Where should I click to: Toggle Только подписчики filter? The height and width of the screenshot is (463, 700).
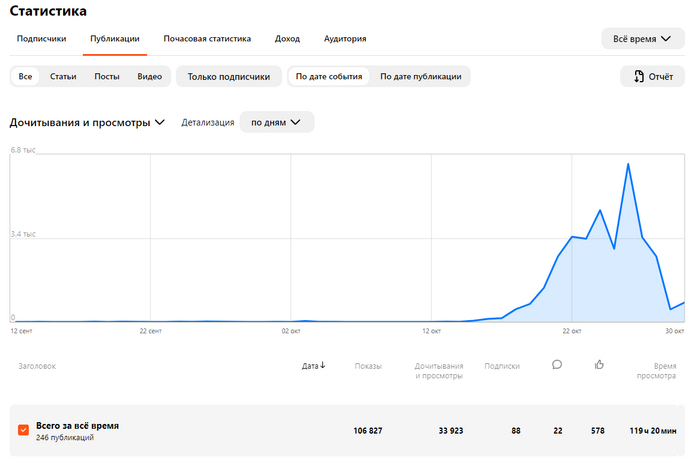(x=229, y=76)
